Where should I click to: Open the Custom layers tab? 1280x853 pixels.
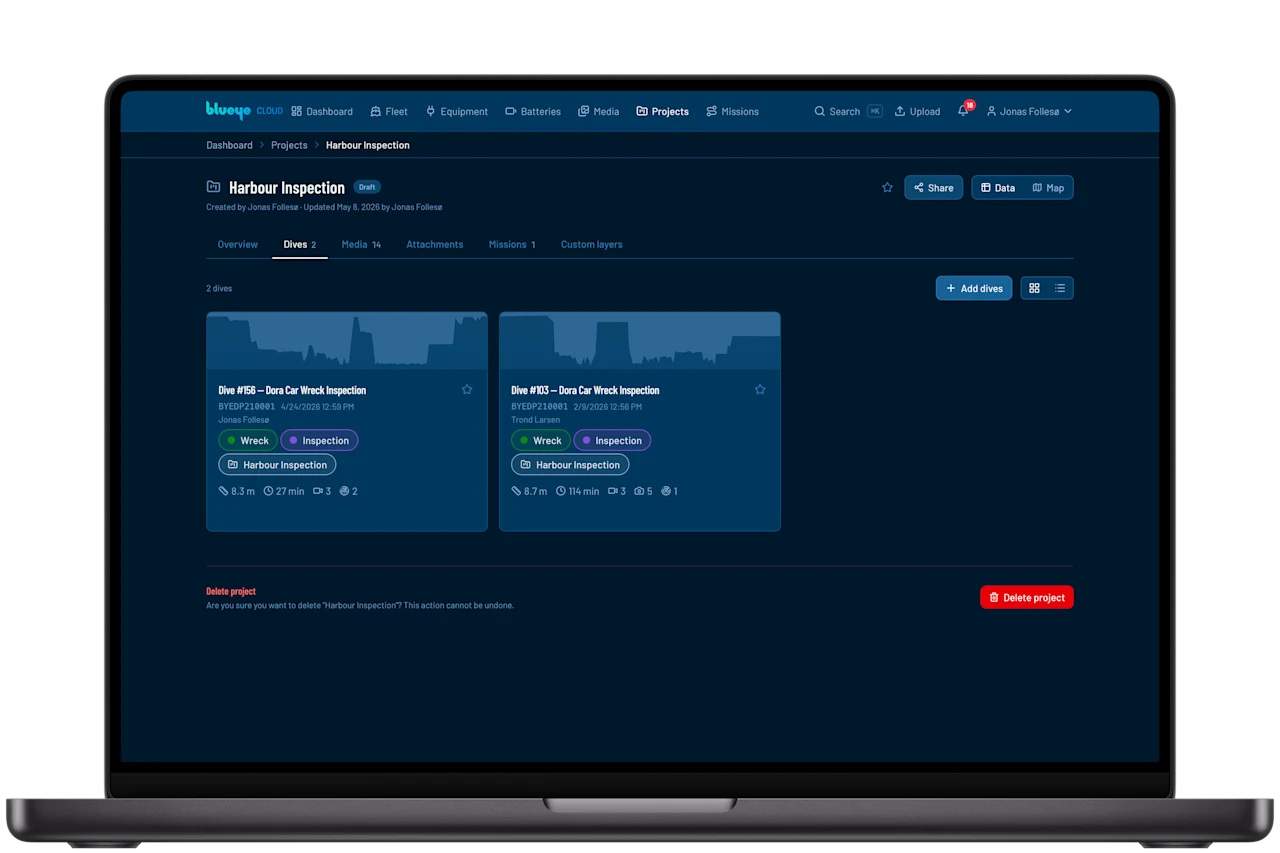[x=591, y=244]
